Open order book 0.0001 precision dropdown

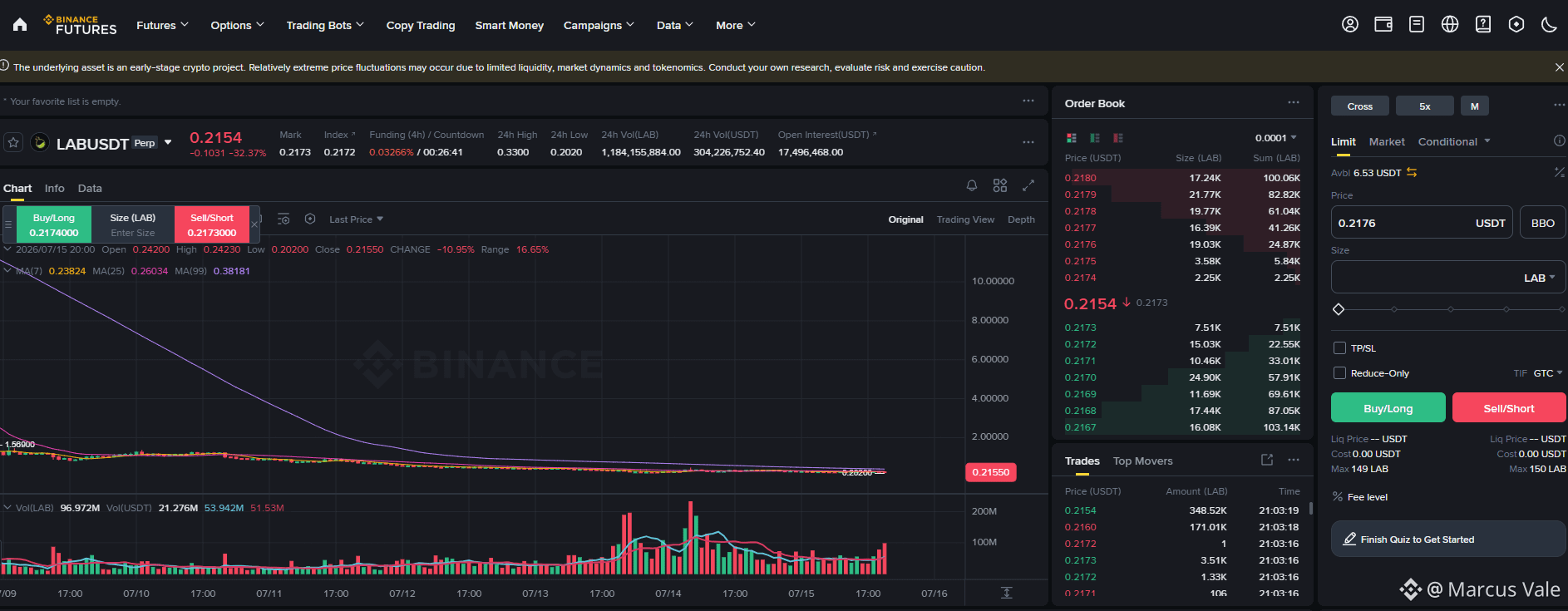[1275, 138]
